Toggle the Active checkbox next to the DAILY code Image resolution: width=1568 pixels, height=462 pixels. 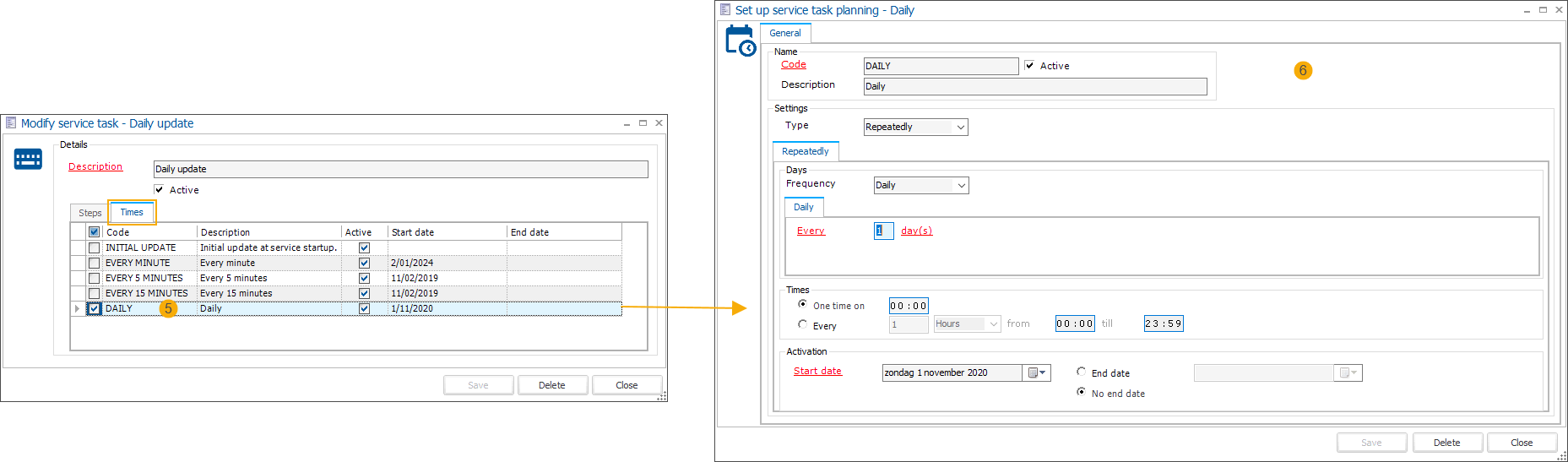pyautogui.click(x=1029, y=65)
